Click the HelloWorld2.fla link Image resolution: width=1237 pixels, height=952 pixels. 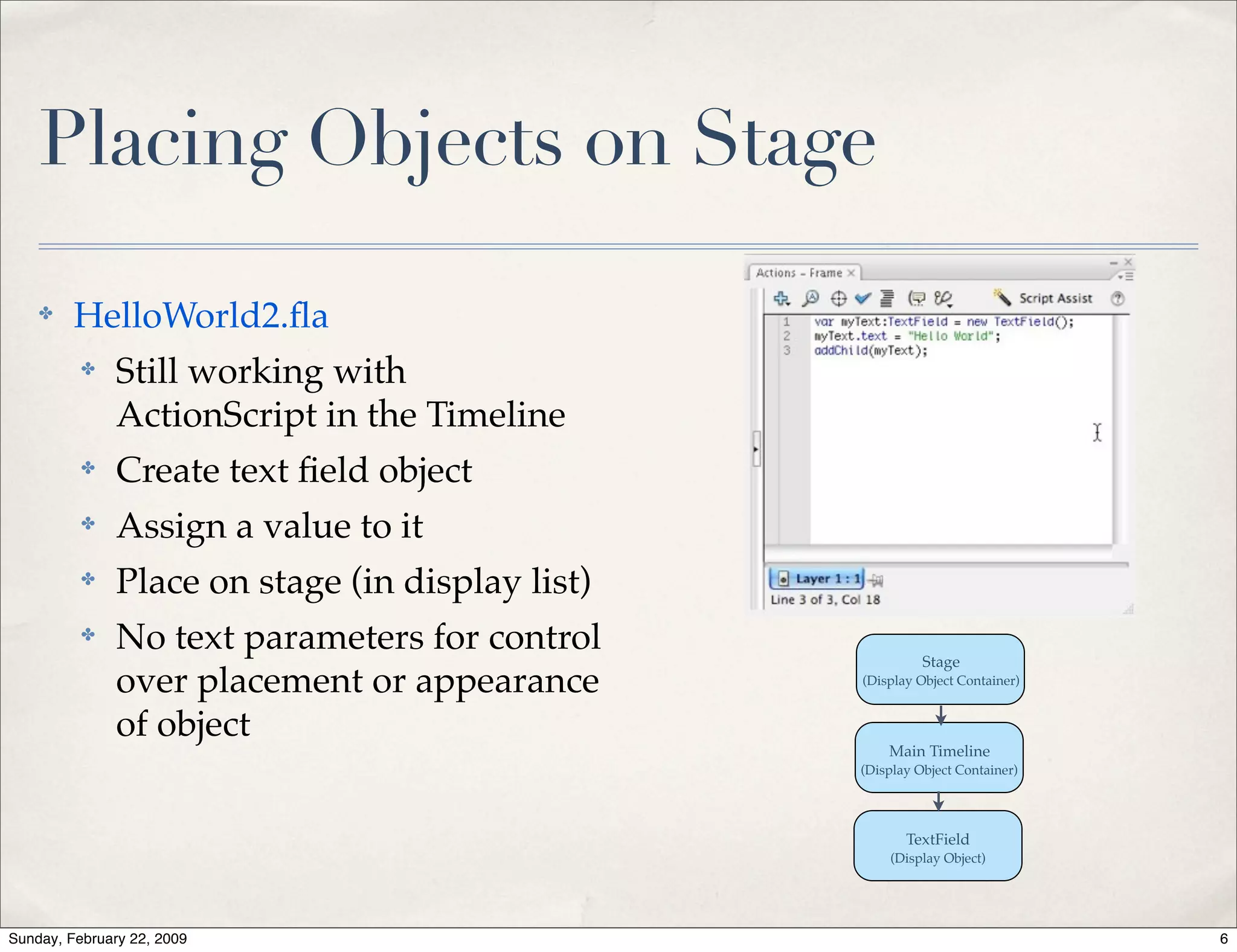coord(201,315)
